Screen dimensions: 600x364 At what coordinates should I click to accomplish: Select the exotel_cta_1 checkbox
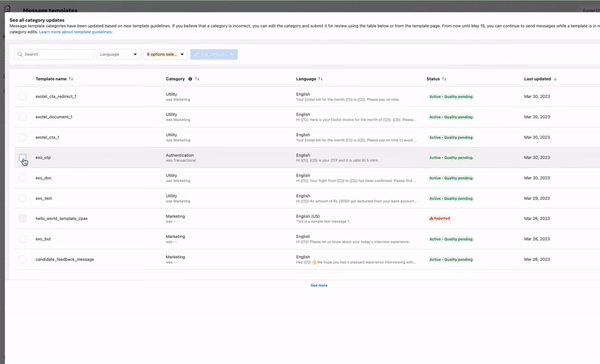[23, 137]
